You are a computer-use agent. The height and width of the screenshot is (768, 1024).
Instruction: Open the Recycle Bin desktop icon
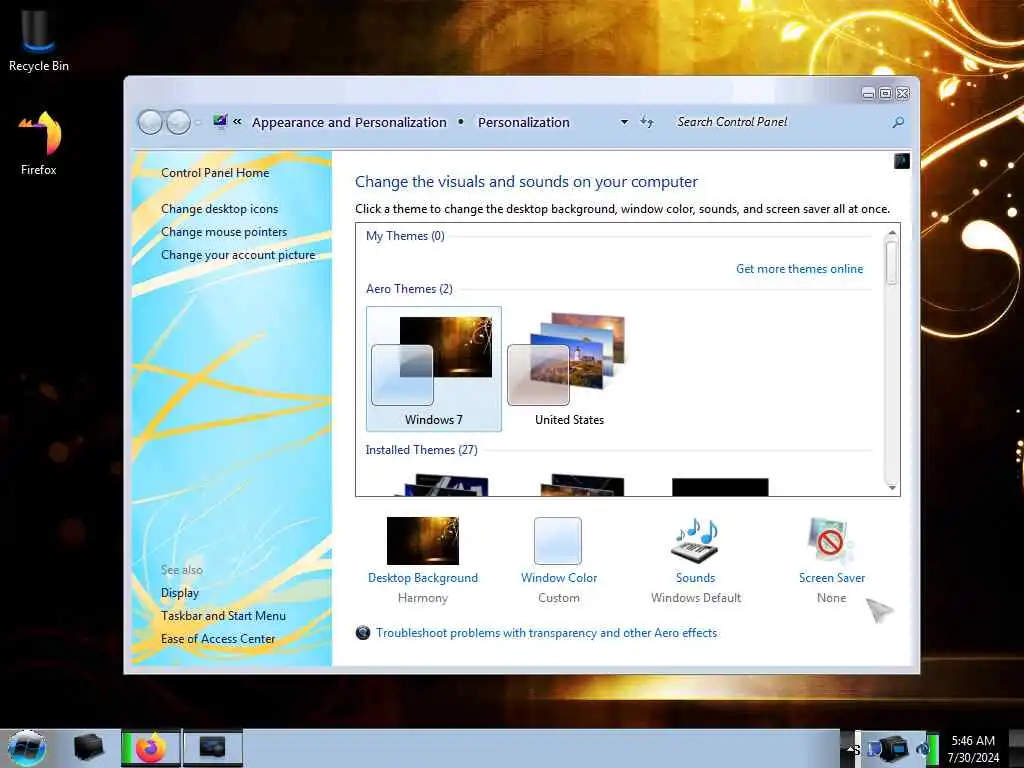pyautogui.click(x=38, y=40)
